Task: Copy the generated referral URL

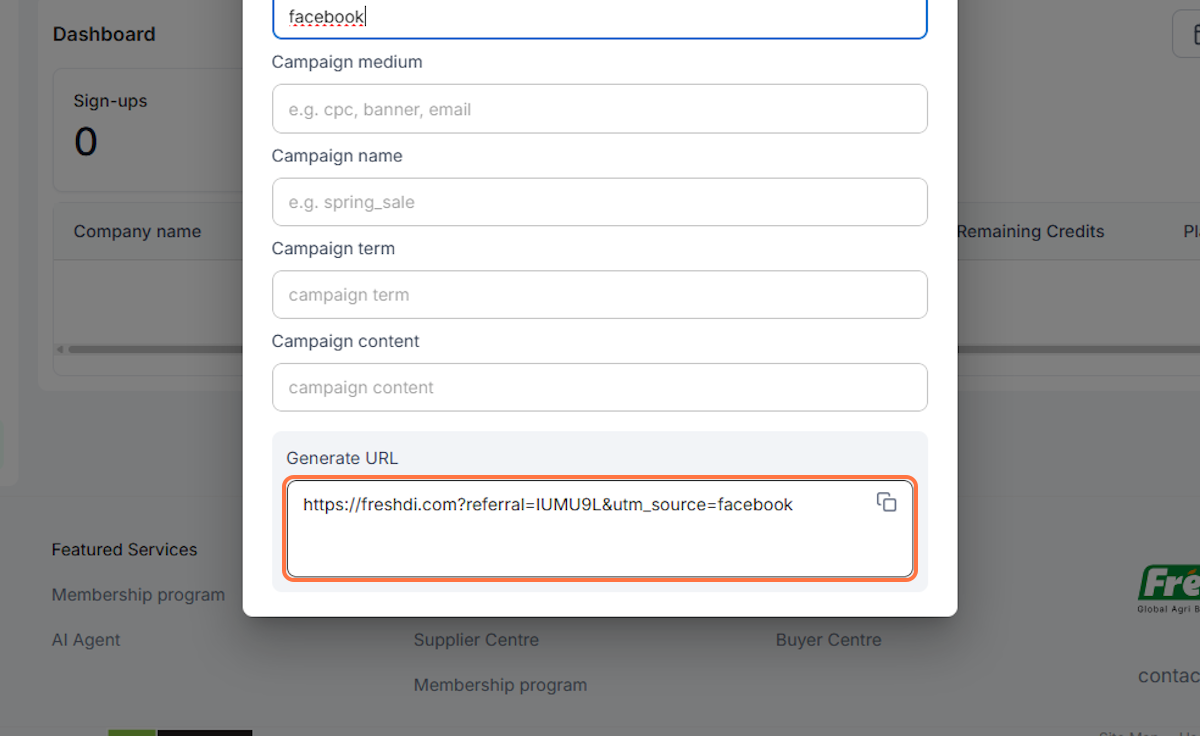Action: [x=886, y=502]
